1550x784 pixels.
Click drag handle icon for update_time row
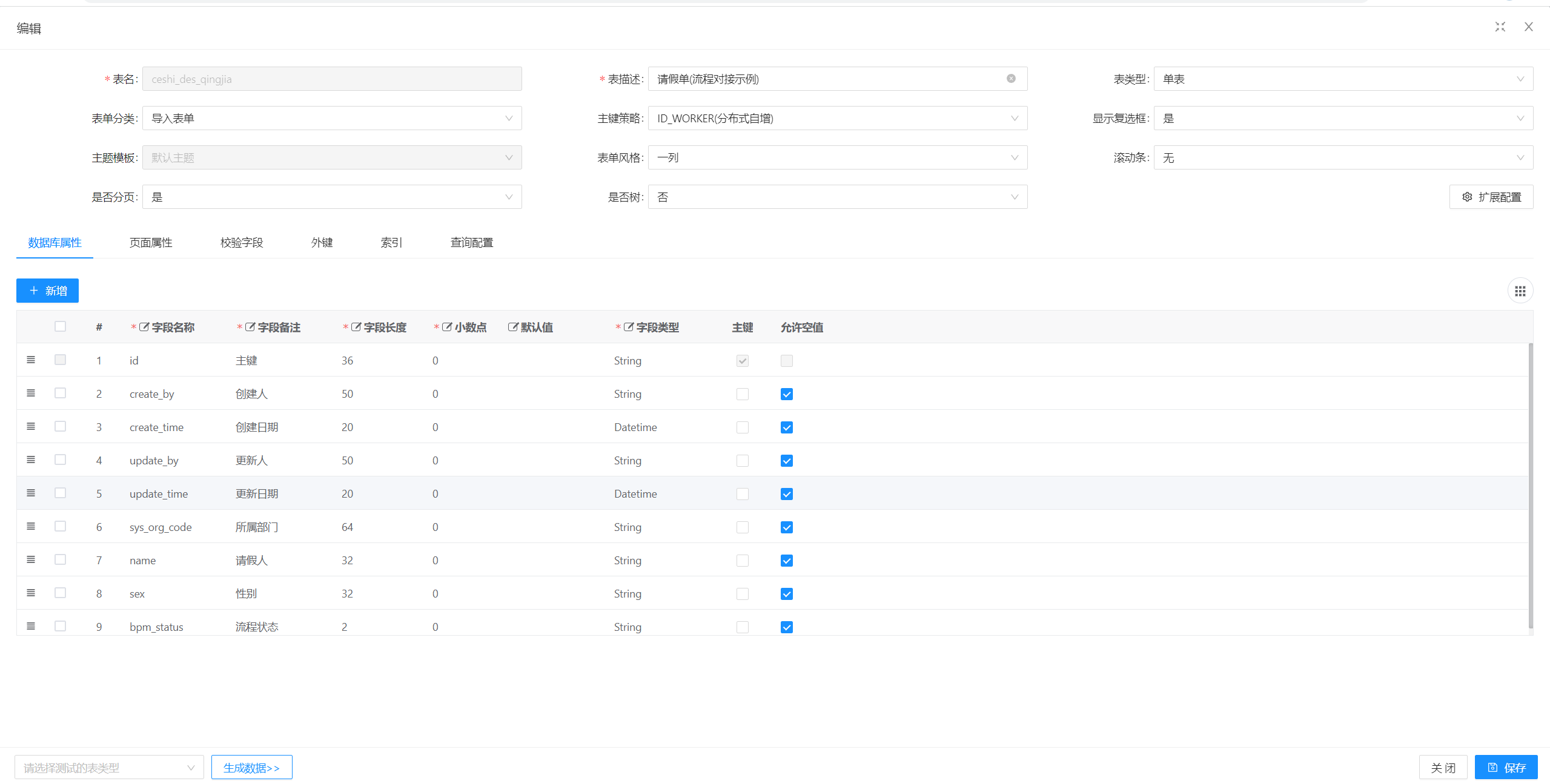pyautogui.click(x=31, y=493)
